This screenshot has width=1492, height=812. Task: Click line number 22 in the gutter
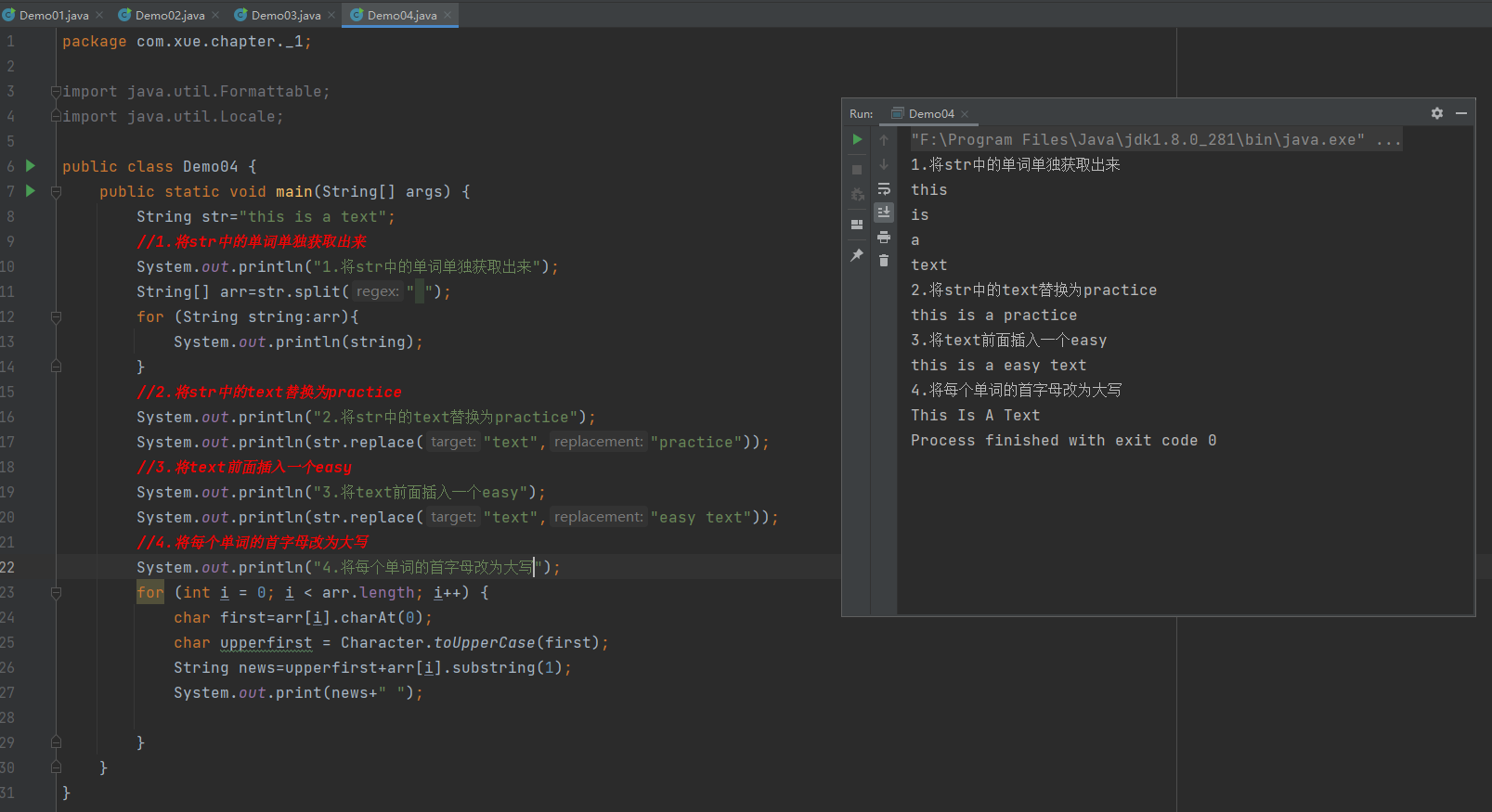(x=7, y=567)
